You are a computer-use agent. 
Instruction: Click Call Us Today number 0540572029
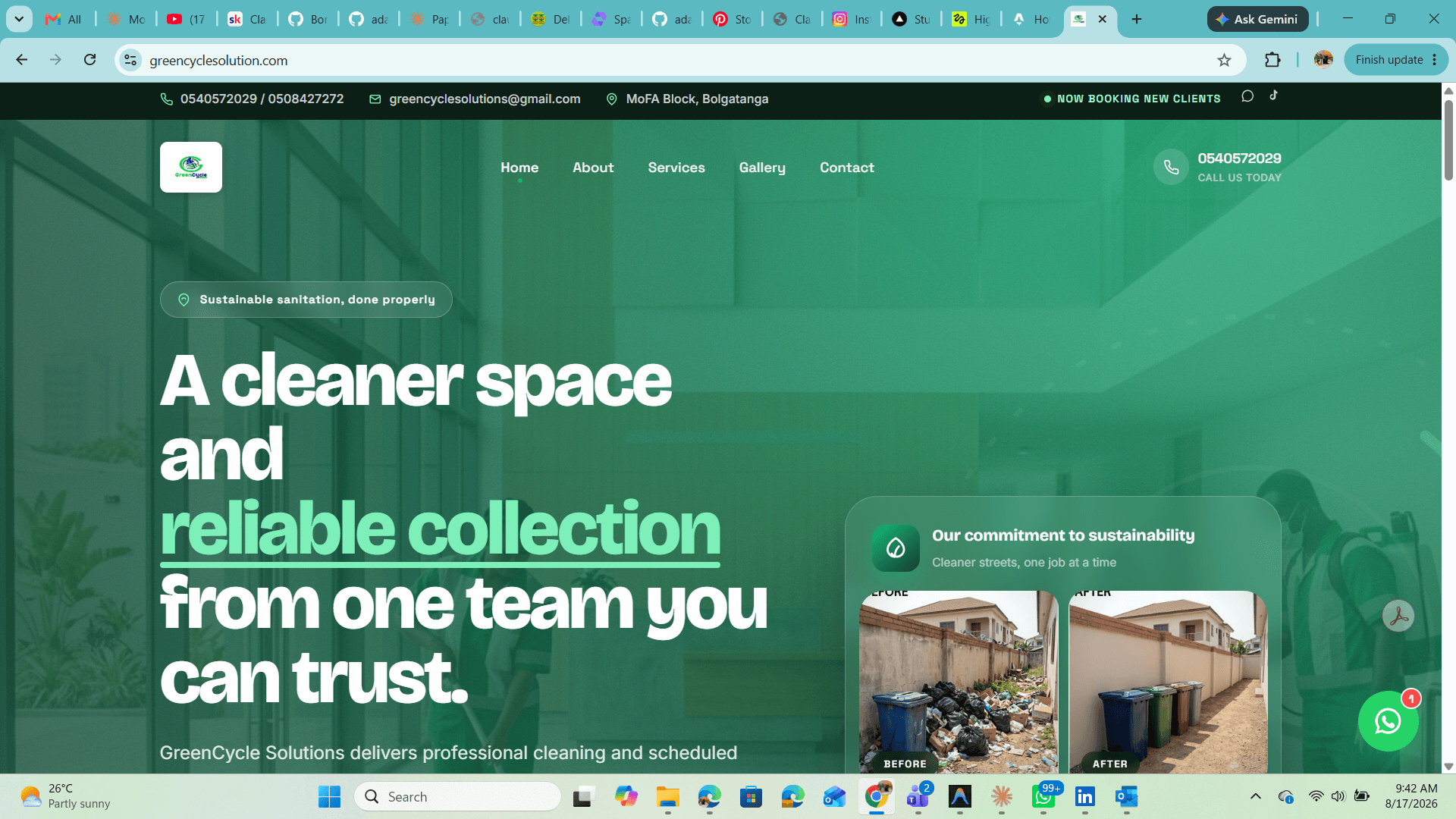[1239, 158]
